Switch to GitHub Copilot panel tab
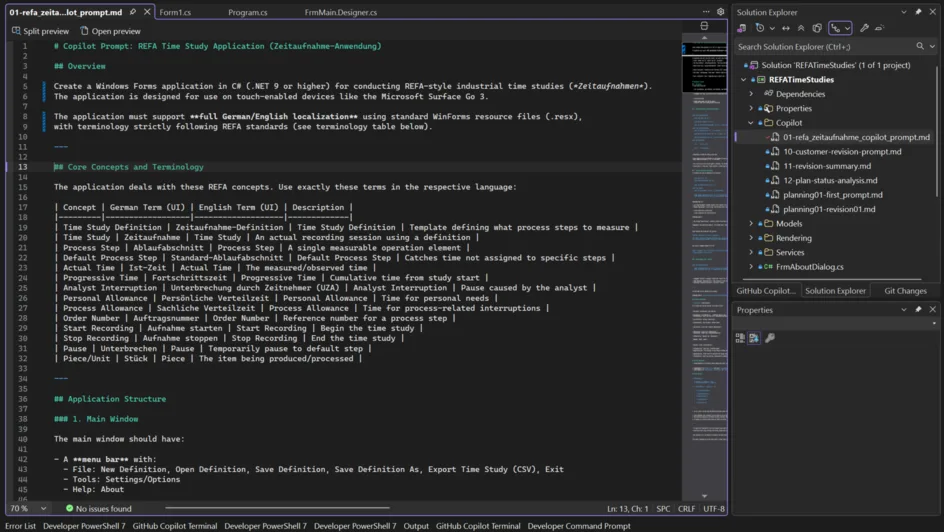Screen dimensions: 944x532 tap(766, 291)
